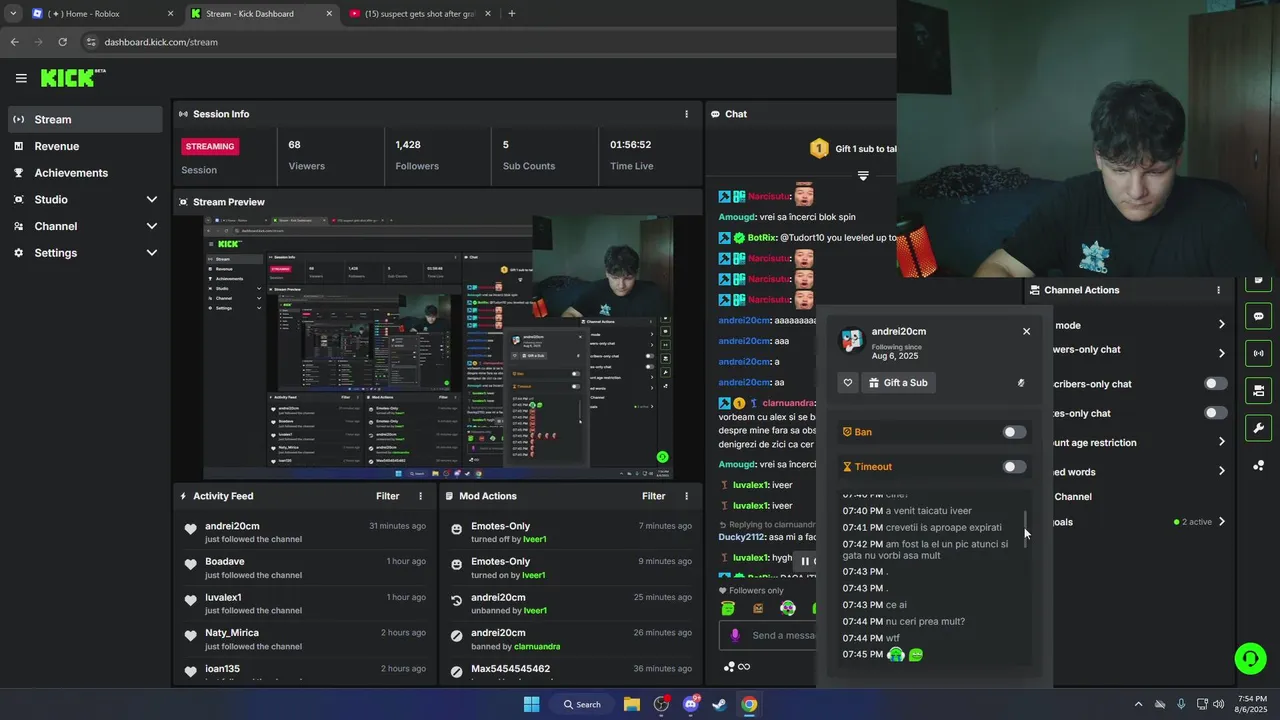
Task: Click the taskbar Search box
Action: tap(581, 704)
